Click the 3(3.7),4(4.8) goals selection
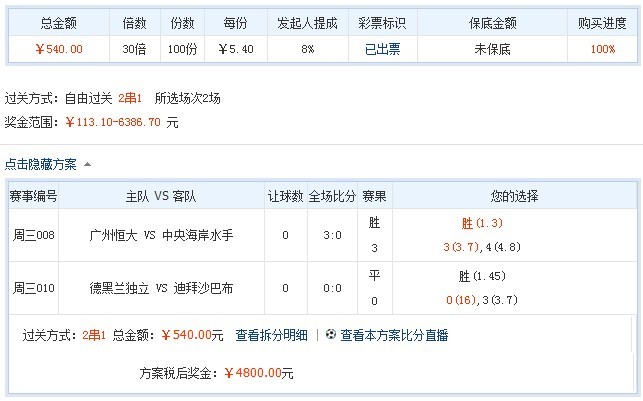This screenshot has width=643, height=401. [x=482, y=247]
